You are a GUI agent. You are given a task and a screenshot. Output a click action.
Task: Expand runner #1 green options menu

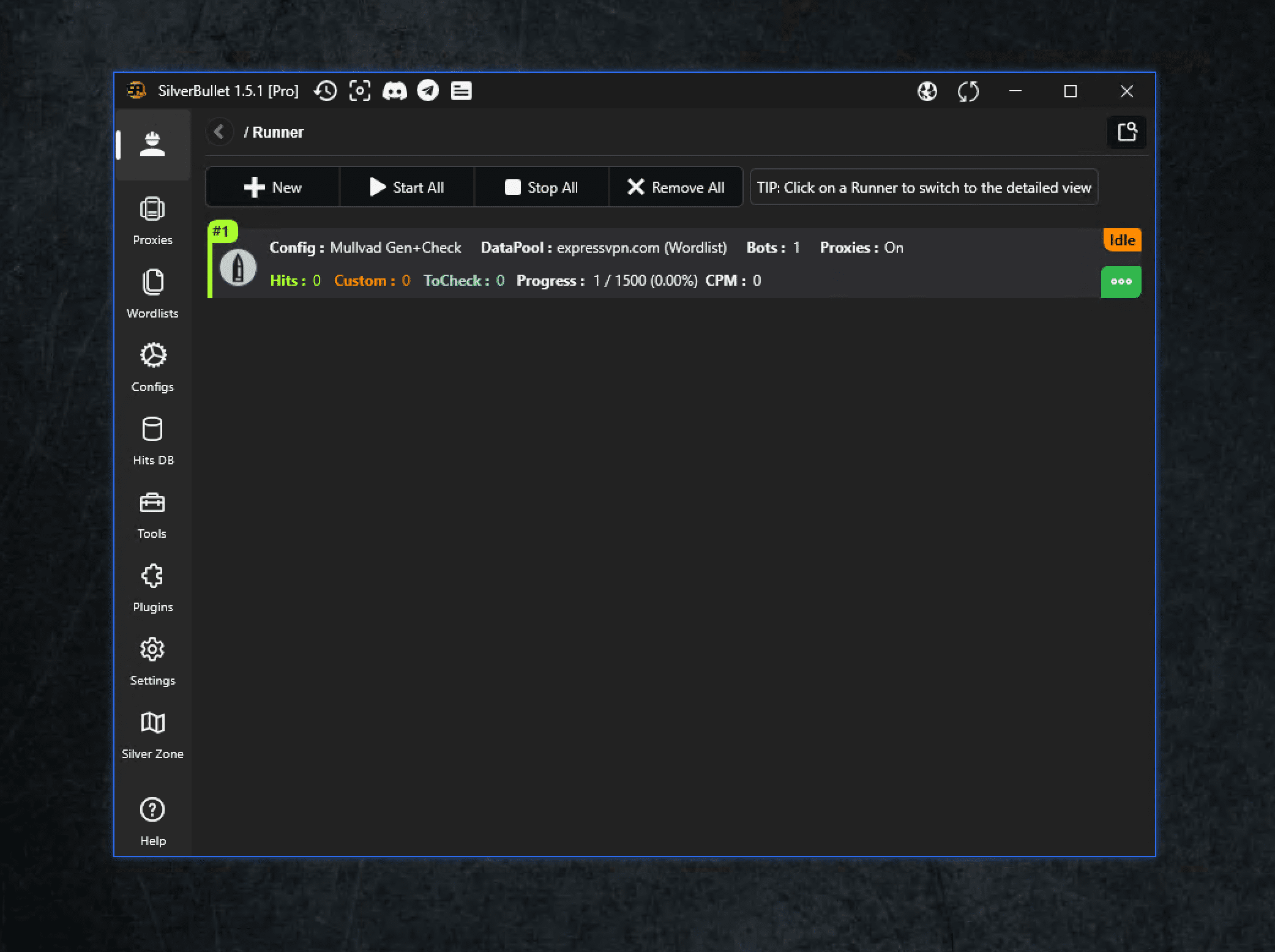[1121, 282]
